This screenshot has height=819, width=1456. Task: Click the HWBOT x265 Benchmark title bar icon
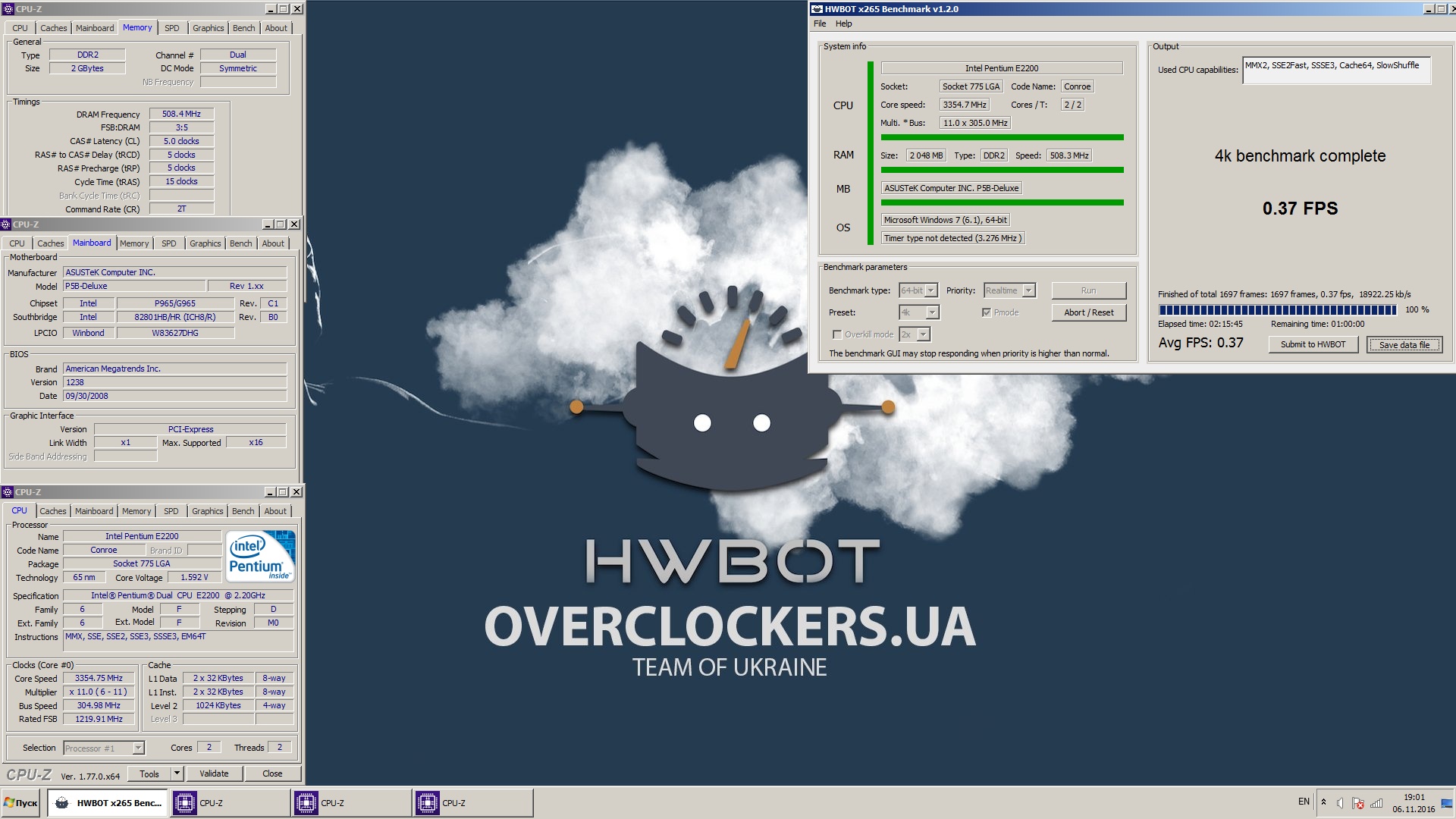point(817,9)
